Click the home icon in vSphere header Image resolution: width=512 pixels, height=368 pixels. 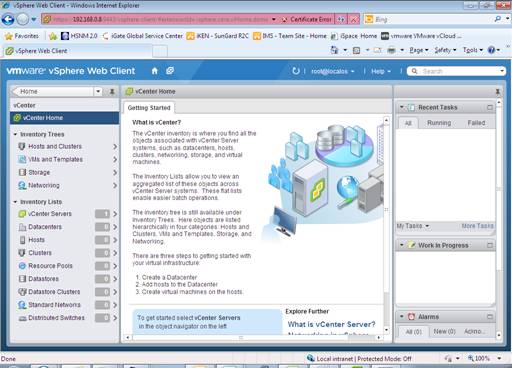(x=154, y=71)
